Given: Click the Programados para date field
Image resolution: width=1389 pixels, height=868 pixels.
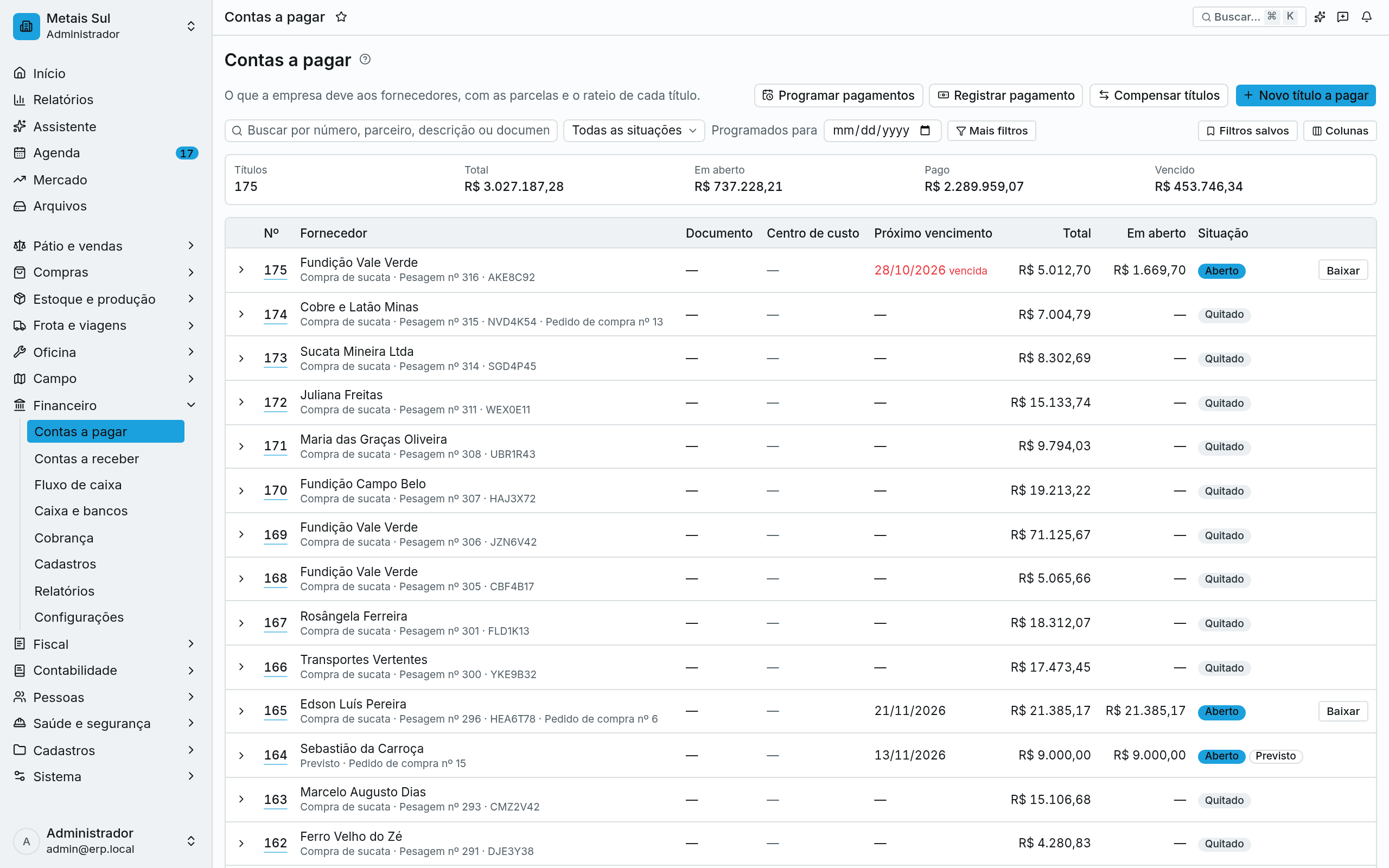Looking at the screenshot, I should [882, 130].
